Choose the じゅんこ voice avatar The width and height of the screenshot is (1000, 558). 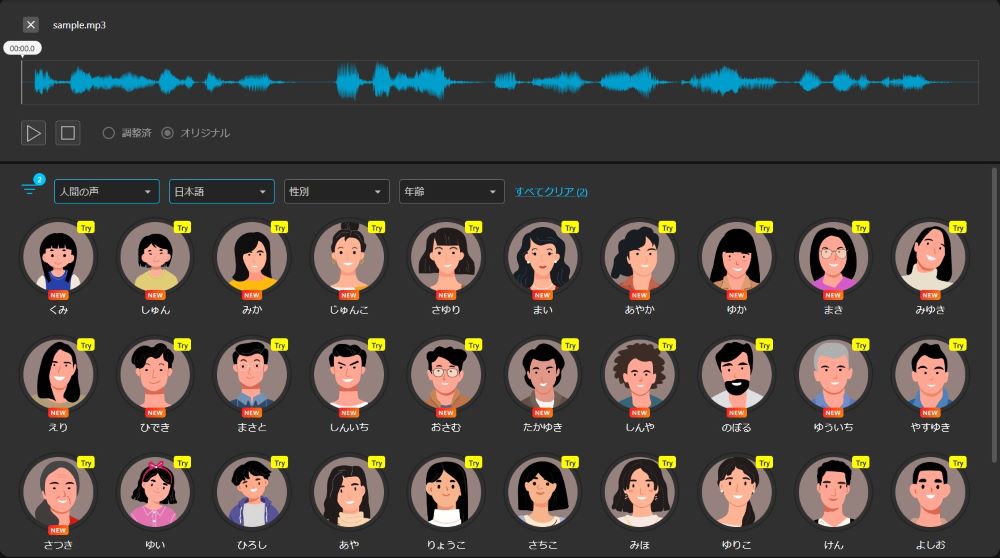(349, 256)
